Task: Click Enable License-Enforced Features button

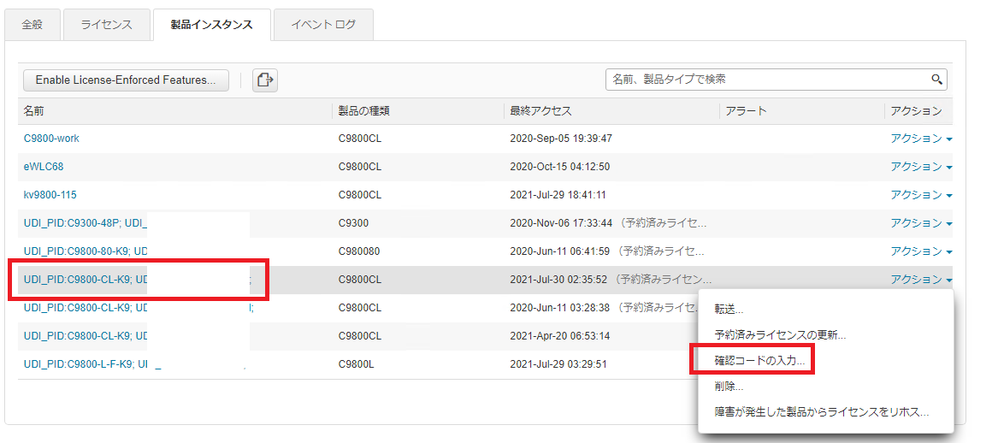Action: click(x=126, y=80)
